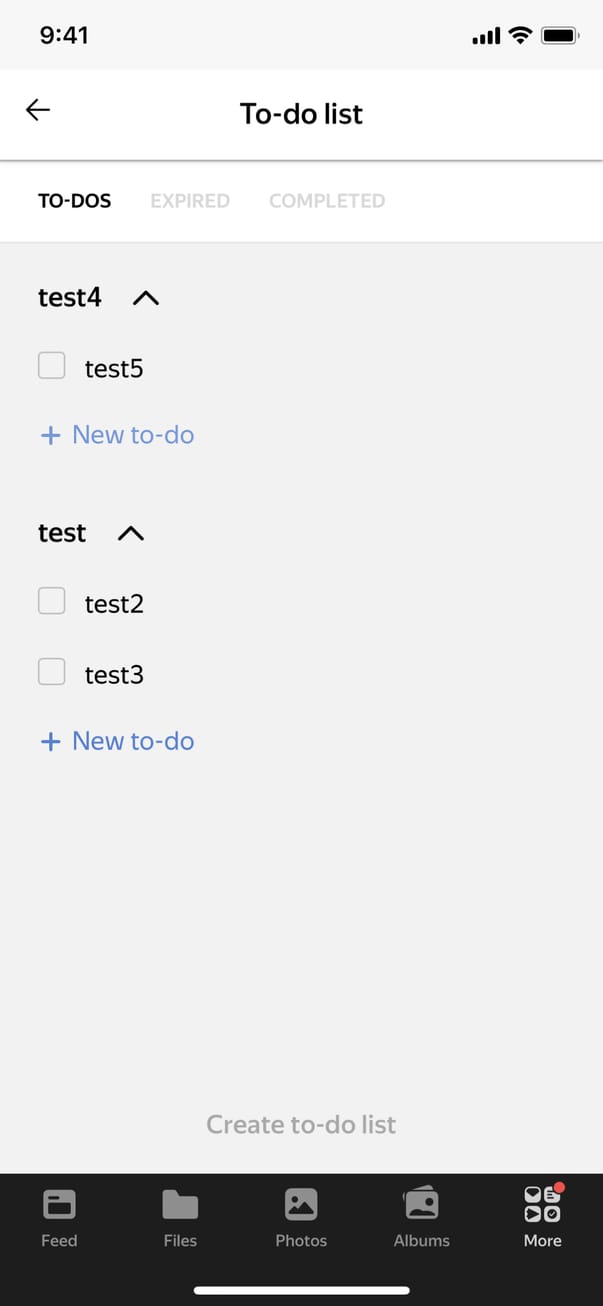Open the Files folder icon

click(180, 1204)
